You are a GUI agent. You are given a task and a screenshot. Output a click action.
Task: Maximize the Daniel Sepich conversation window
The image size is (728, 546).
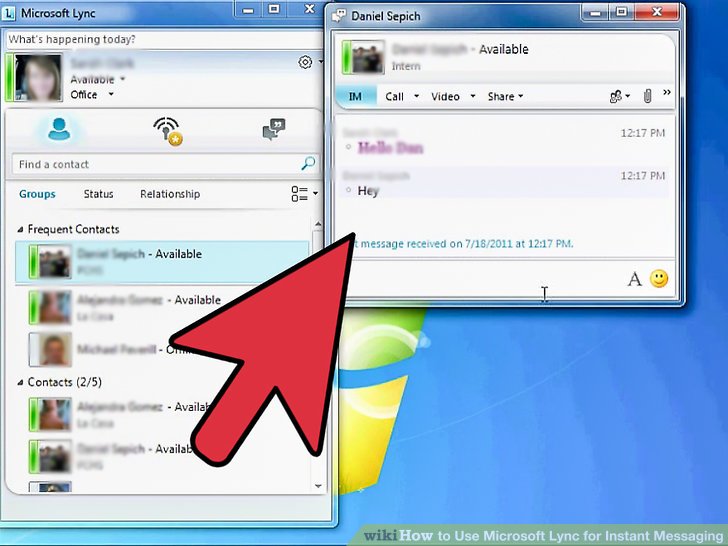[x=621, y=12]
